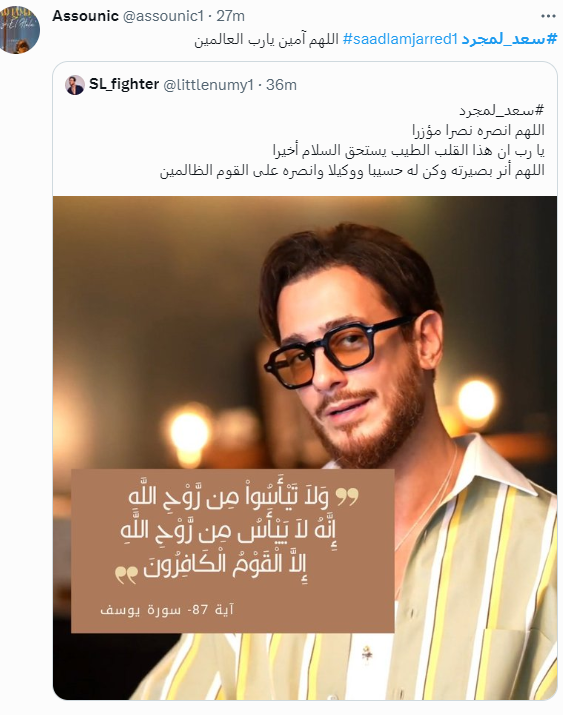Open the 27m tweet timestamp

[x=230, y=16]
